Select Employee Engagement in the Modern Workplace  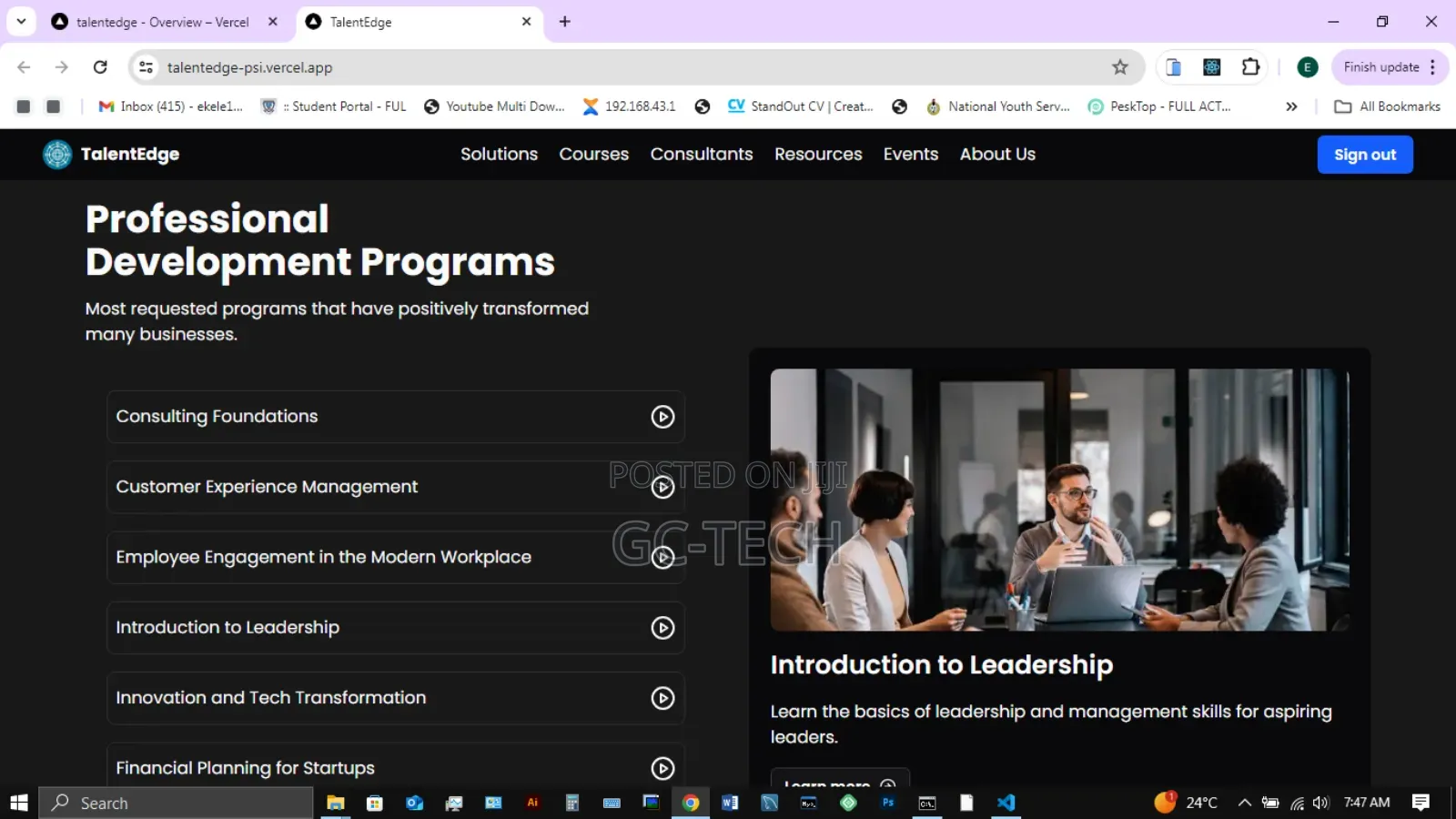(x=396, y=557)
